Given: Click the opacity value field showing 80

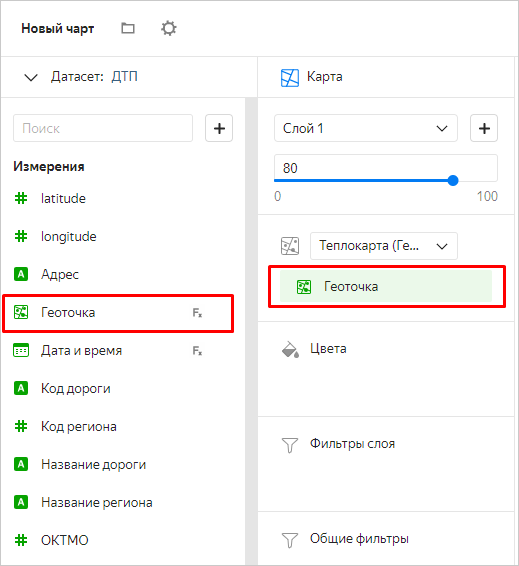Looking at the screenshot, I should pyautogui.click(x=386, y=168).
